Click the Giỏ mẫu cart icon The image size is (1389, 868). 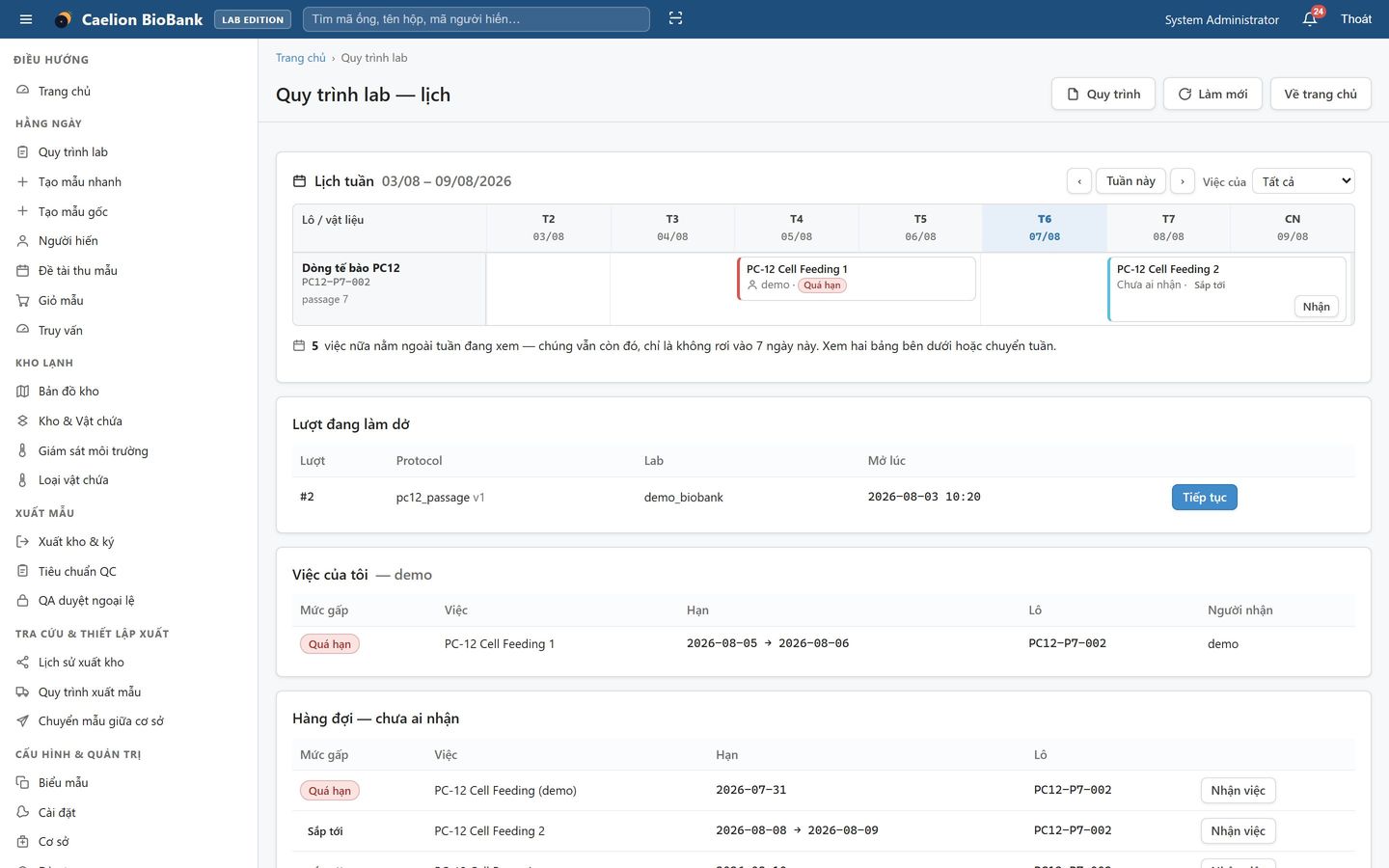click(23, 301)
